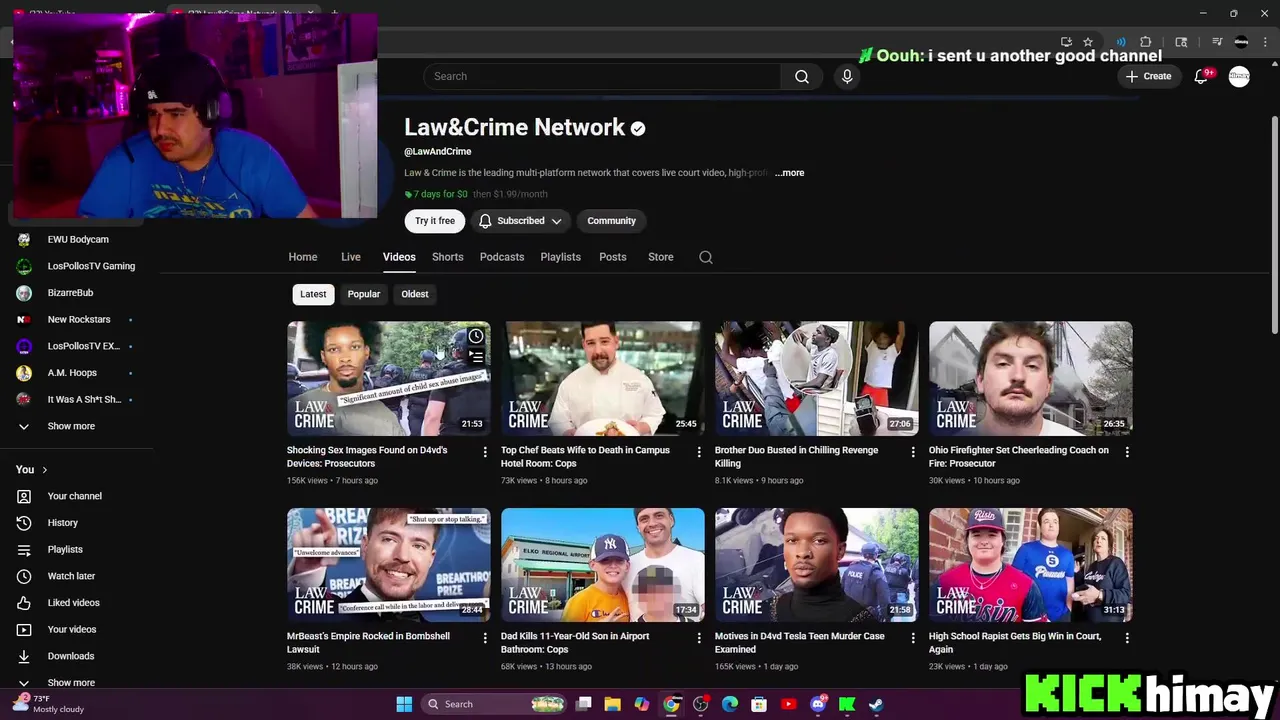Open more options for High School Rapist video
1280x720 pixels.
click(x=1127, y=638)
